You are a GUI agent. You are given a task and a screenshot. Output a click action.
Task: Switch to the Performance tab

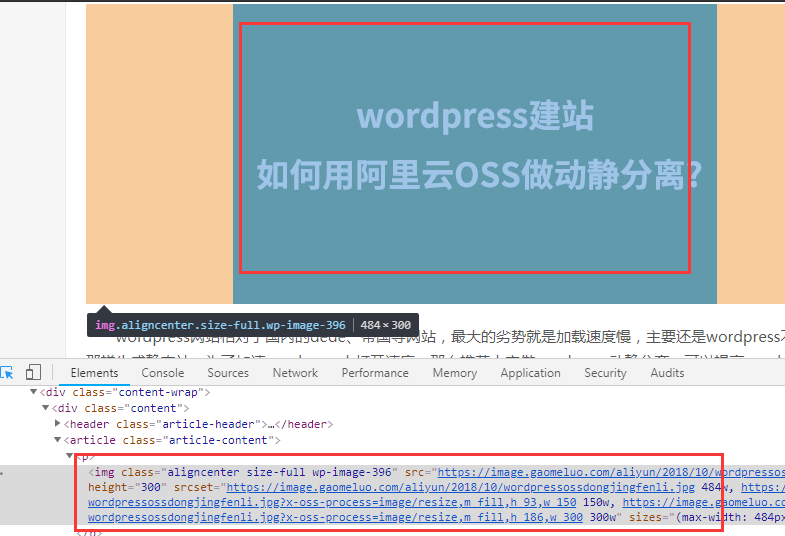pyautogui.click(x=375, y=373)
